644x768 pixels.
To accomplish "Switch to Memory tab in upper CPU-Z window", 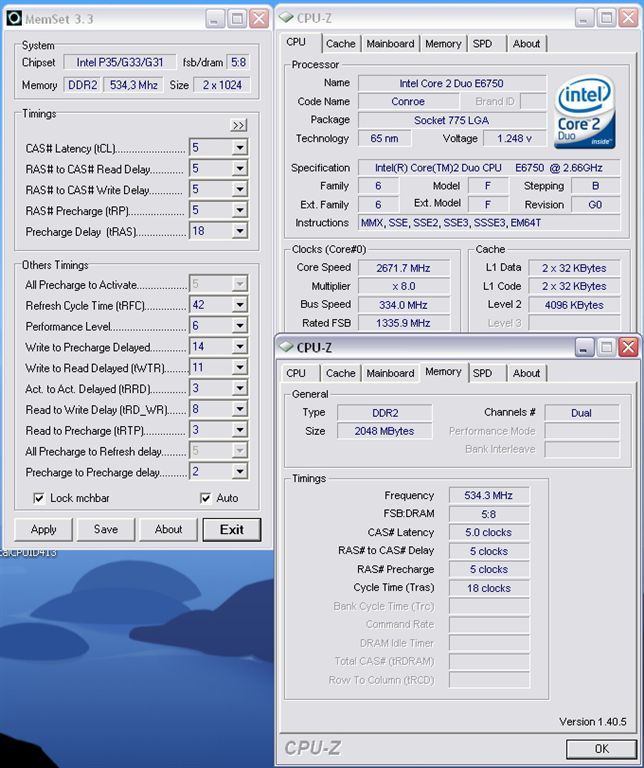I will pos(443,44).
